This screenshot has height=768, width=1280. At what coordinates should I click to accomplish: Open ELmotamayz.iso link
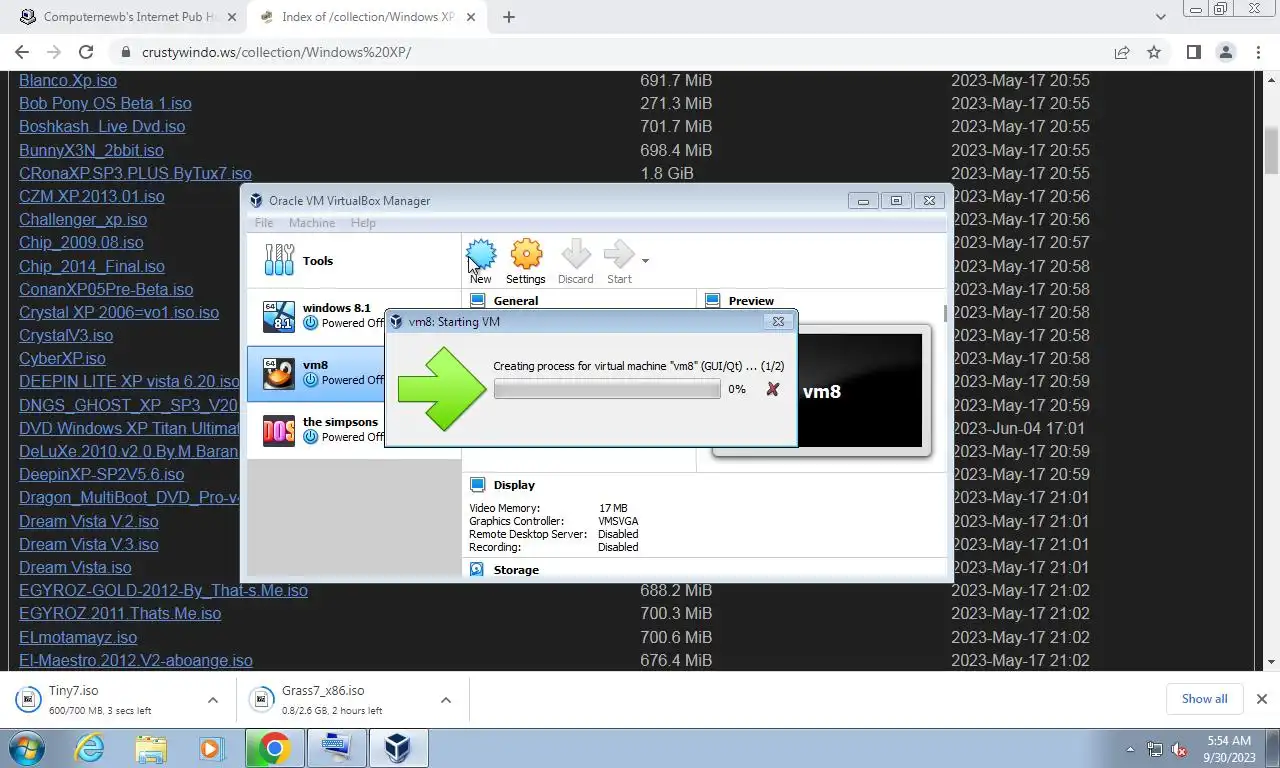(x=78, y=637)
